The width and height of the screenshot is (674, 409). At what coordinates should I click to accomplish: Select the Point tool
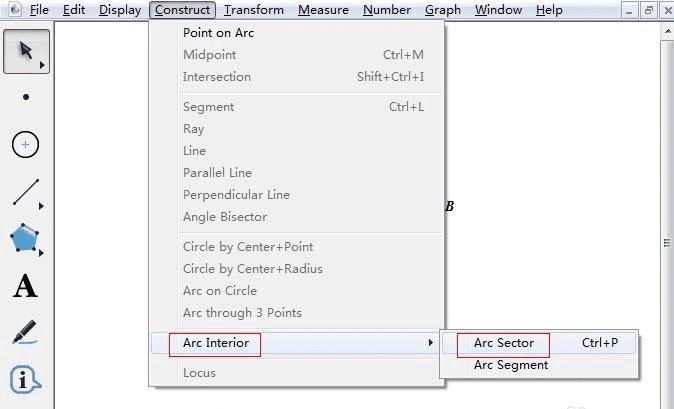click(26, 97)
